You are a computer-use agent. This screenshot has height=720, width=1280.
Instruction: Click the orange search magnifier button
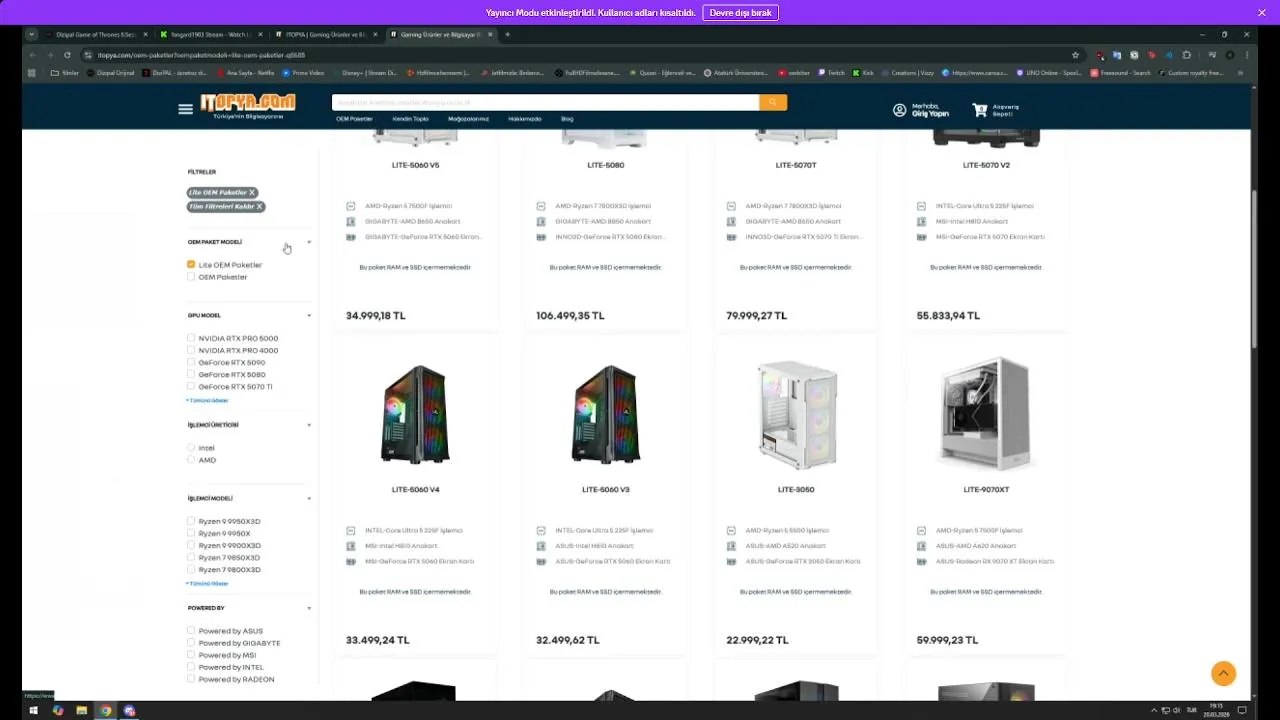point(773,102)
